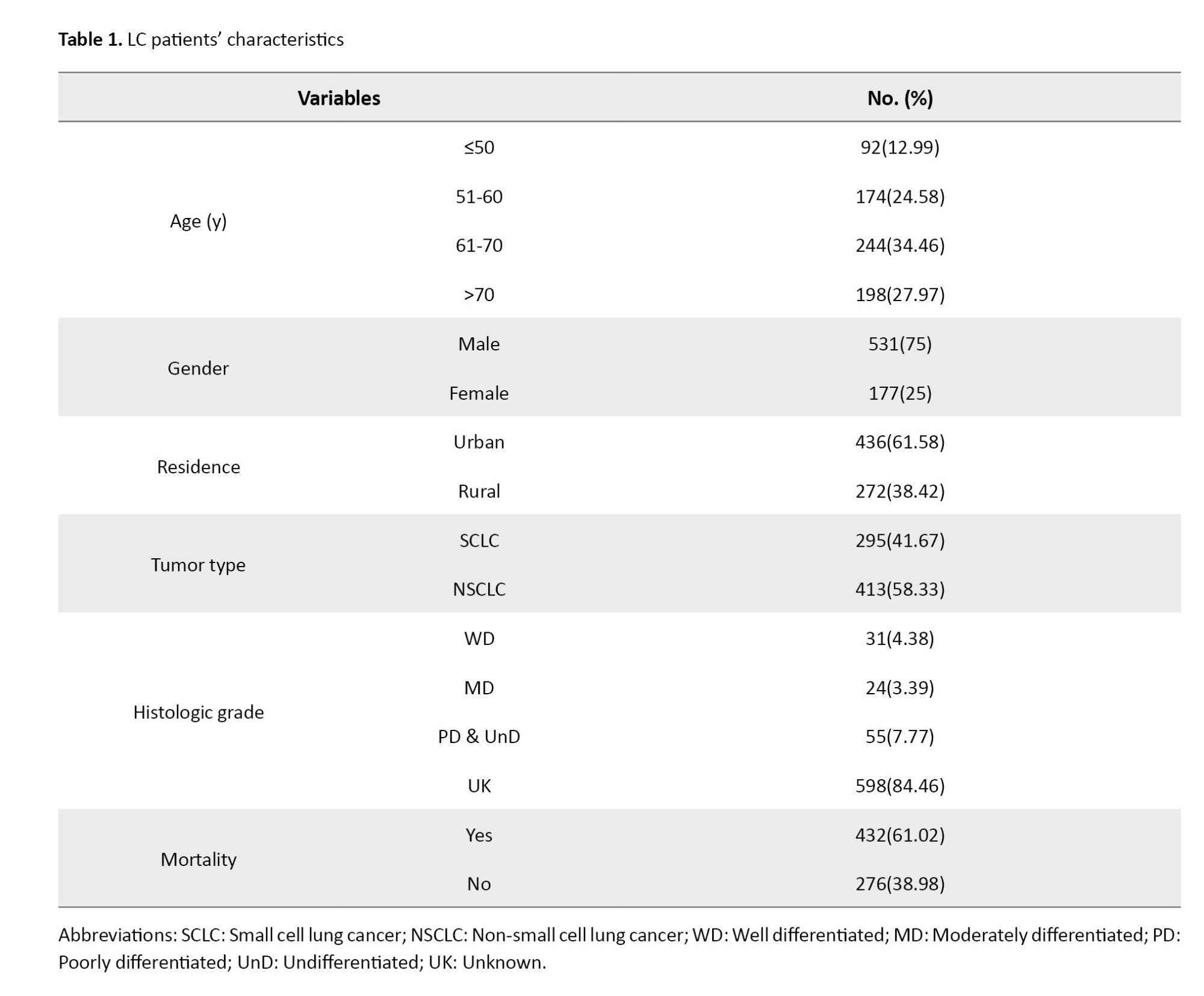Click the "≤50" age category cell
Screen dimensions: 1204x996
(479, 148)
